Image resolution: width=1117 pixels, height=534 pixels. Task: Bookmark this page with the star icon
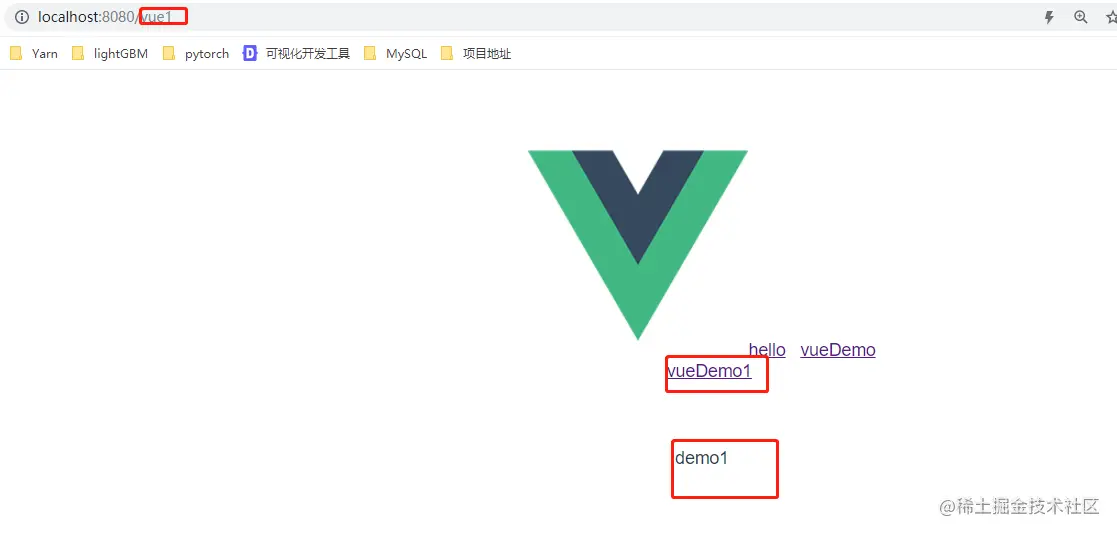click(x=1111, y=18)
